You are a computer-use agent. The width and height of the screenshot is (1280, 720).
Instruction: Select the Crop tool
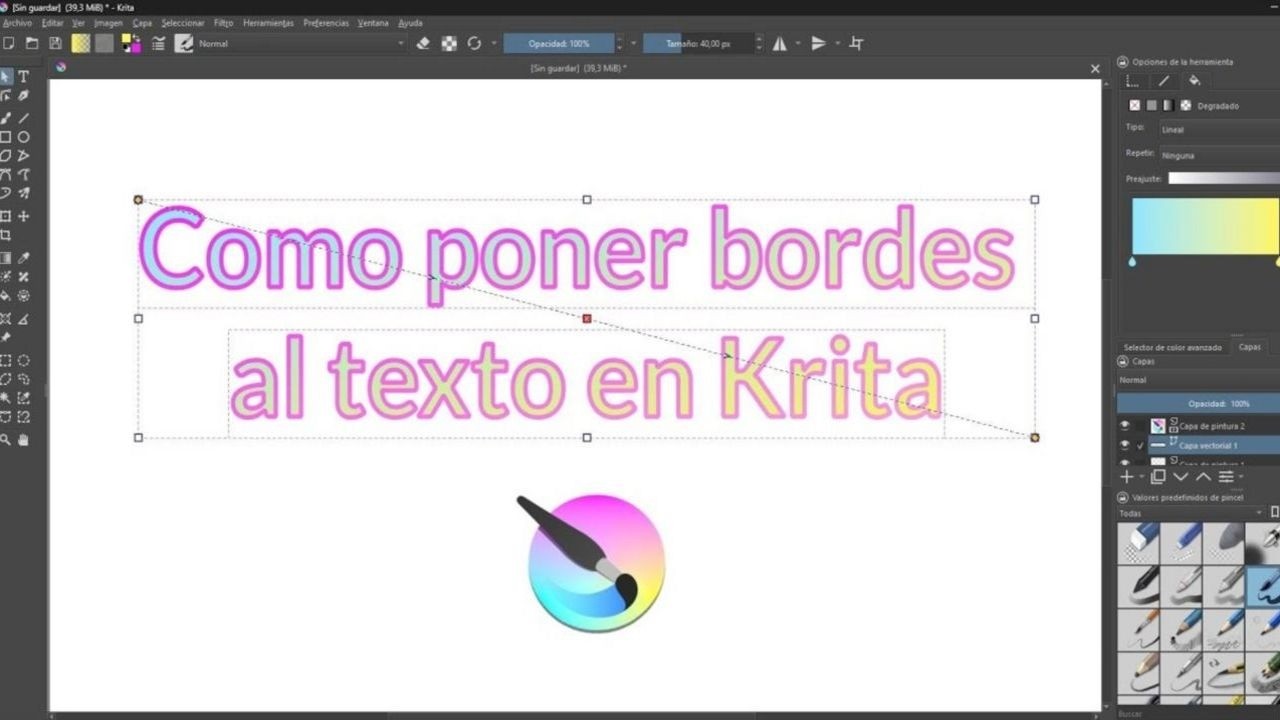tap(6, 235)
